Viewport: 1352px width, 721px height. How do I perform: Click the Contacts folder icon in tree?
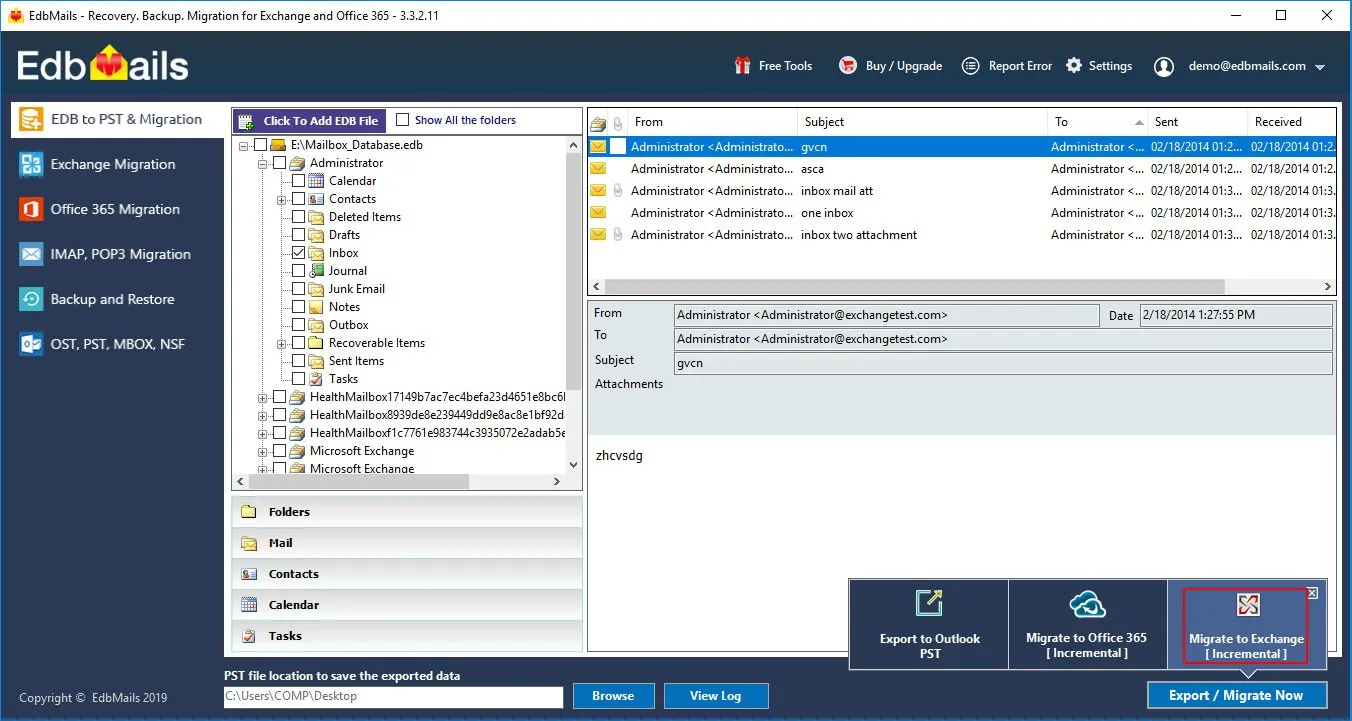[x=316, y=199]
